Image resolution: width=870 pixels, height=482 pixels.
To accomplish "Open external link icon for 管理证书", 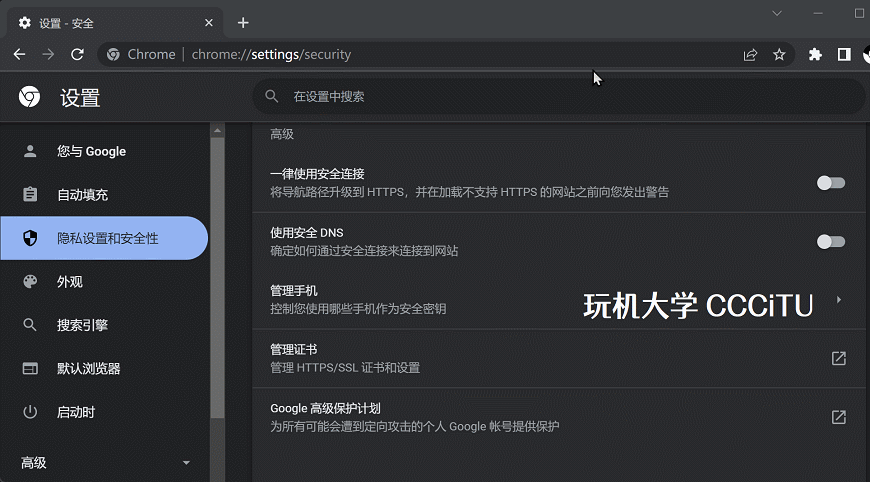I will click(838, 359).
